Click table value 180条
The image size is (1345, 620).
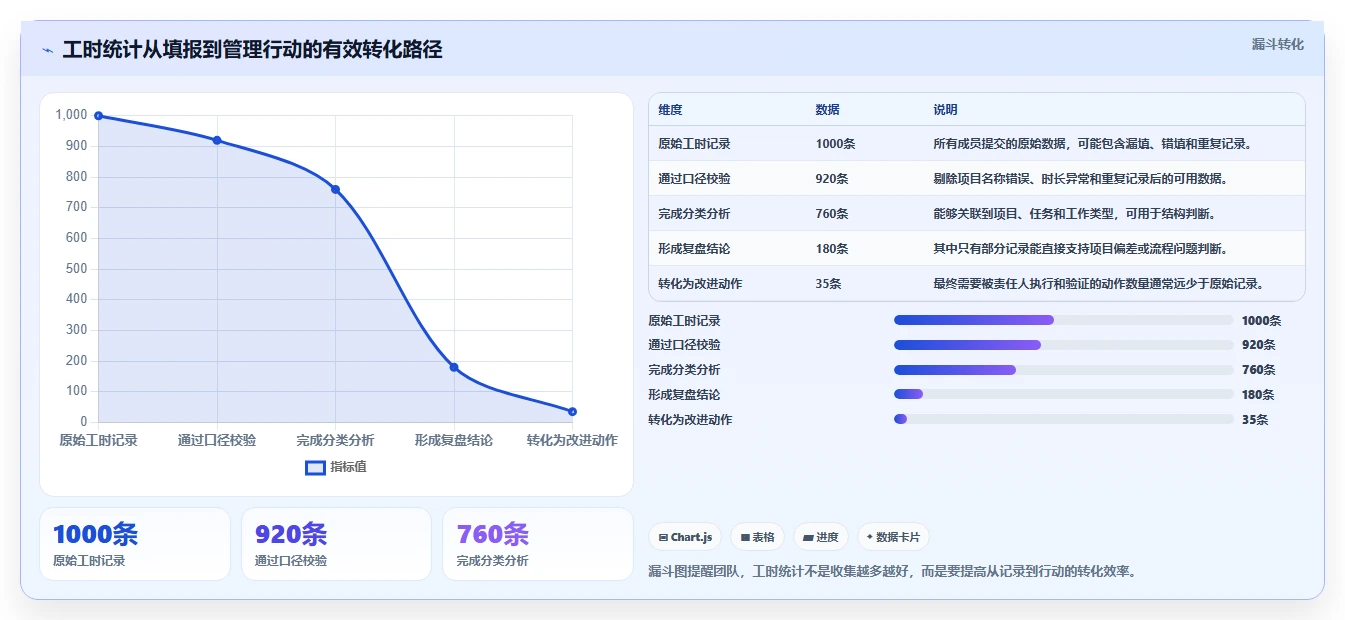tap(832, 249)
